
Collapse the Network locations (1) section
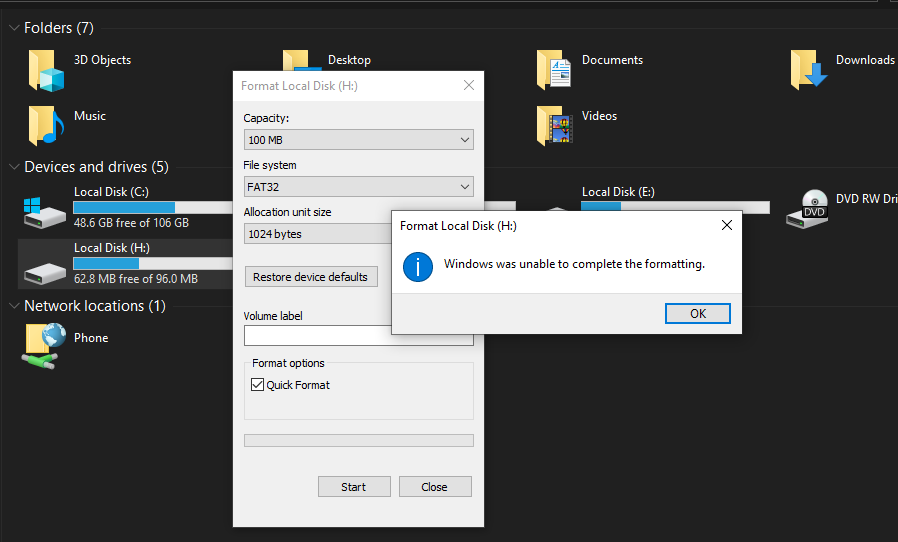click(14, 306)
